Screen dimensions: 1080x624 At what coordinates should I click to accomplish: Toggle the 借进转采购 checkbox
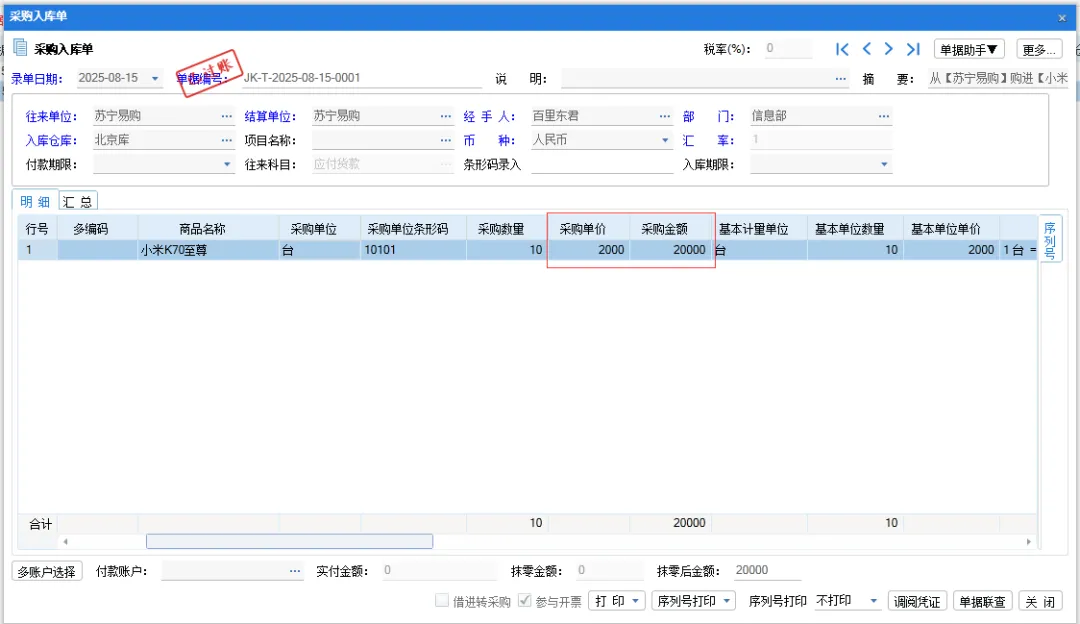click(442, 601)
